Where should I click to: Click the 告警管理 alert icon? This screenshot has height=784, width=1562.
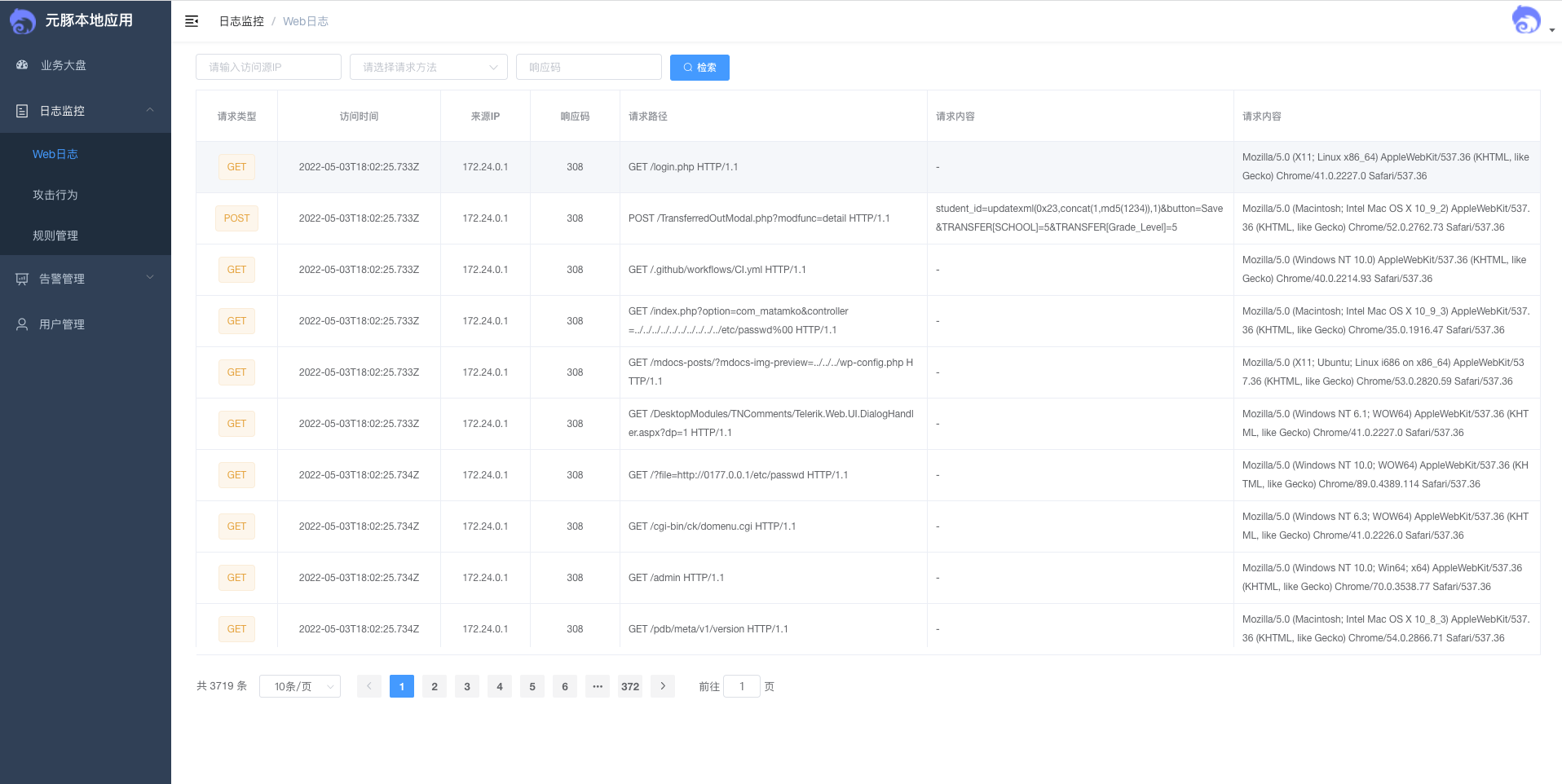(x=22, y=279)
